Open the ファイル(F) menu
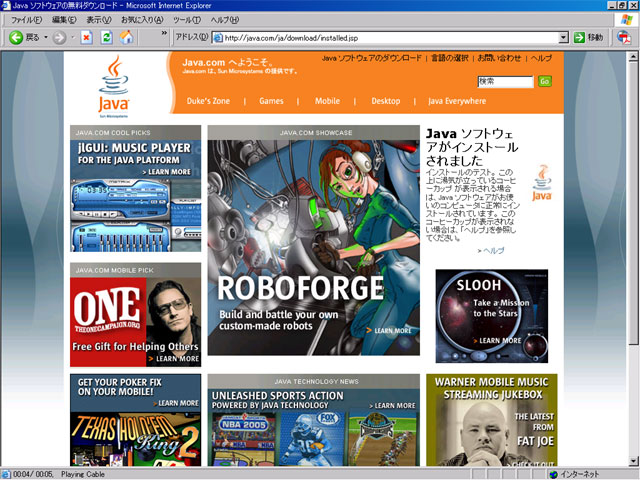 point(25,20)
